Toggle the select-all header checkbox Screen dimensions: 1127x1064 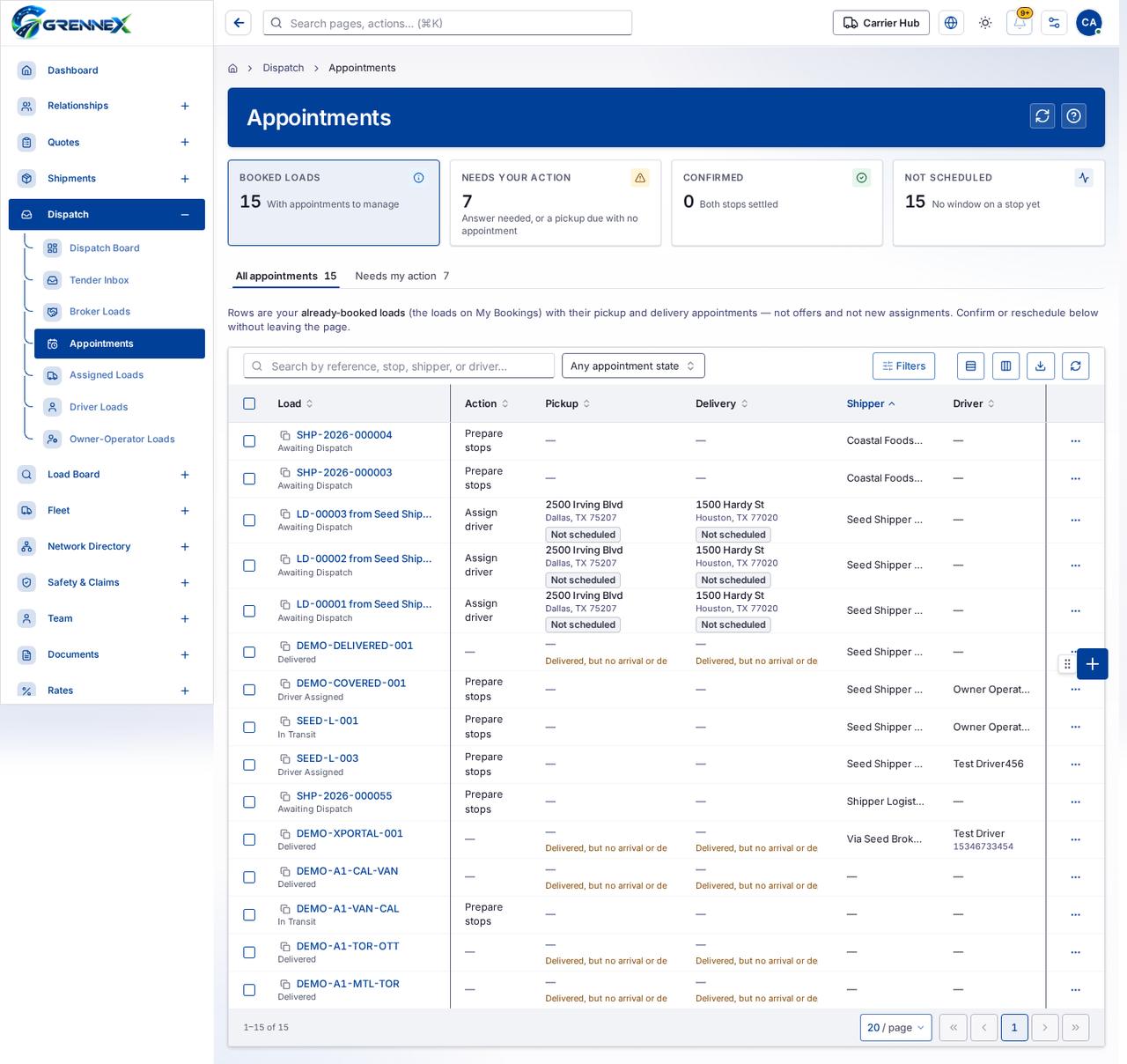coord(249,403)
